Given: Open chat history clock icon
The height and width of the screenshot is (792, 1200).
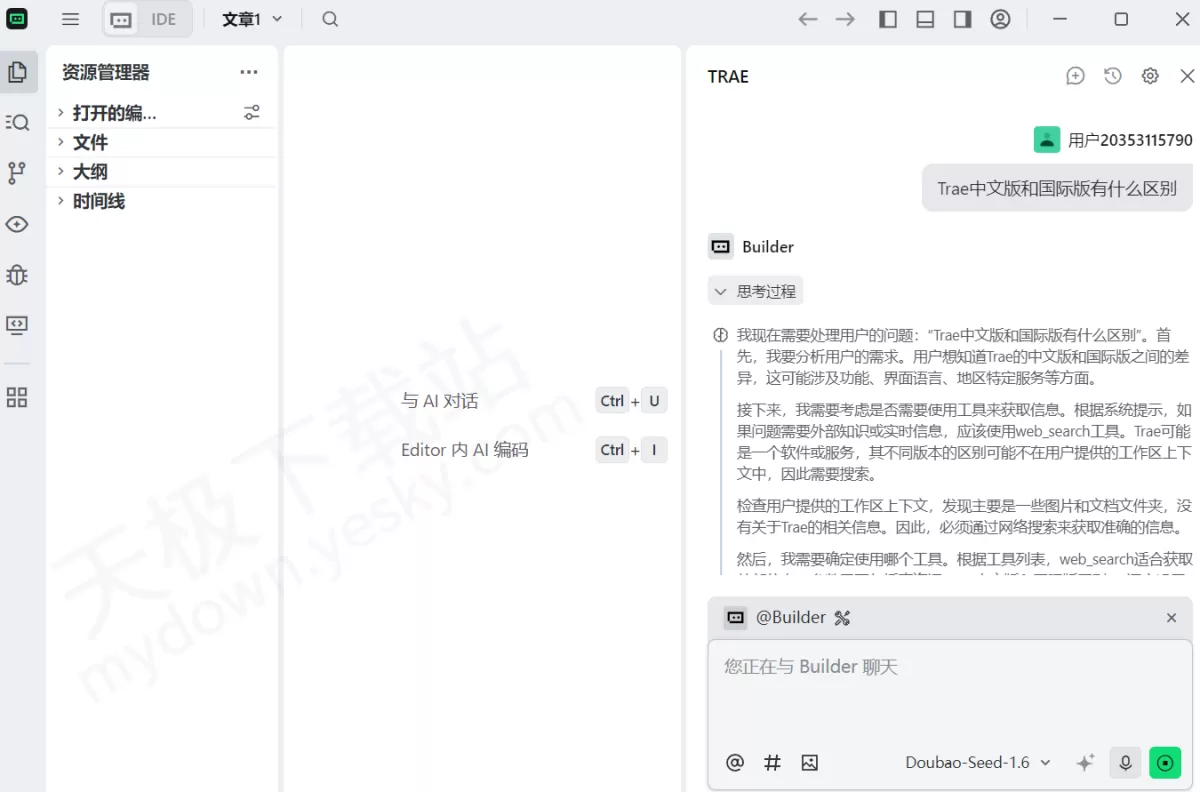Looking at the screenshot, I should coord(1112,76).
